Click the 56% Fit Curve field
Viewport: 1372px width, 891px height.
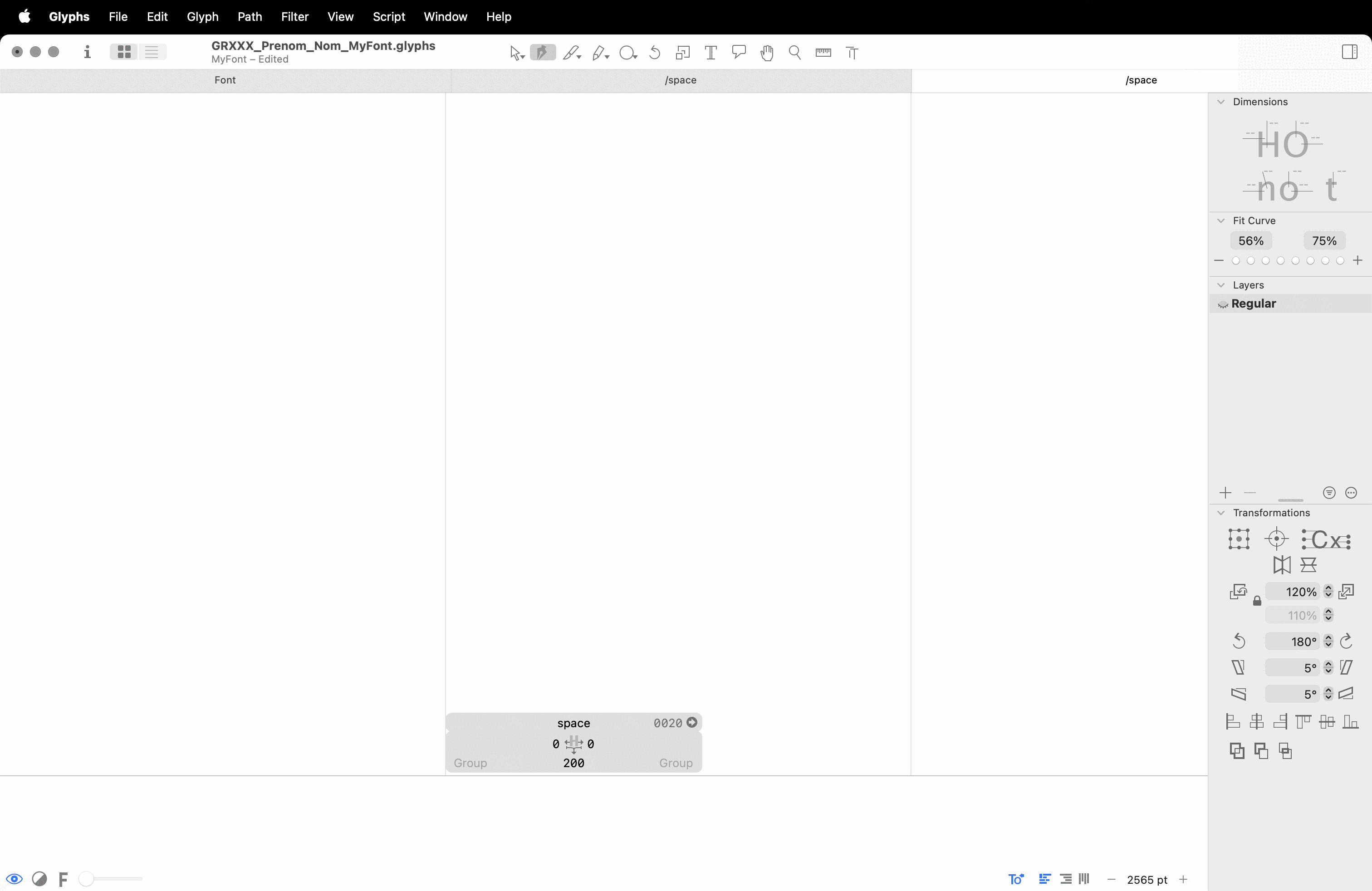[1251, 241]
